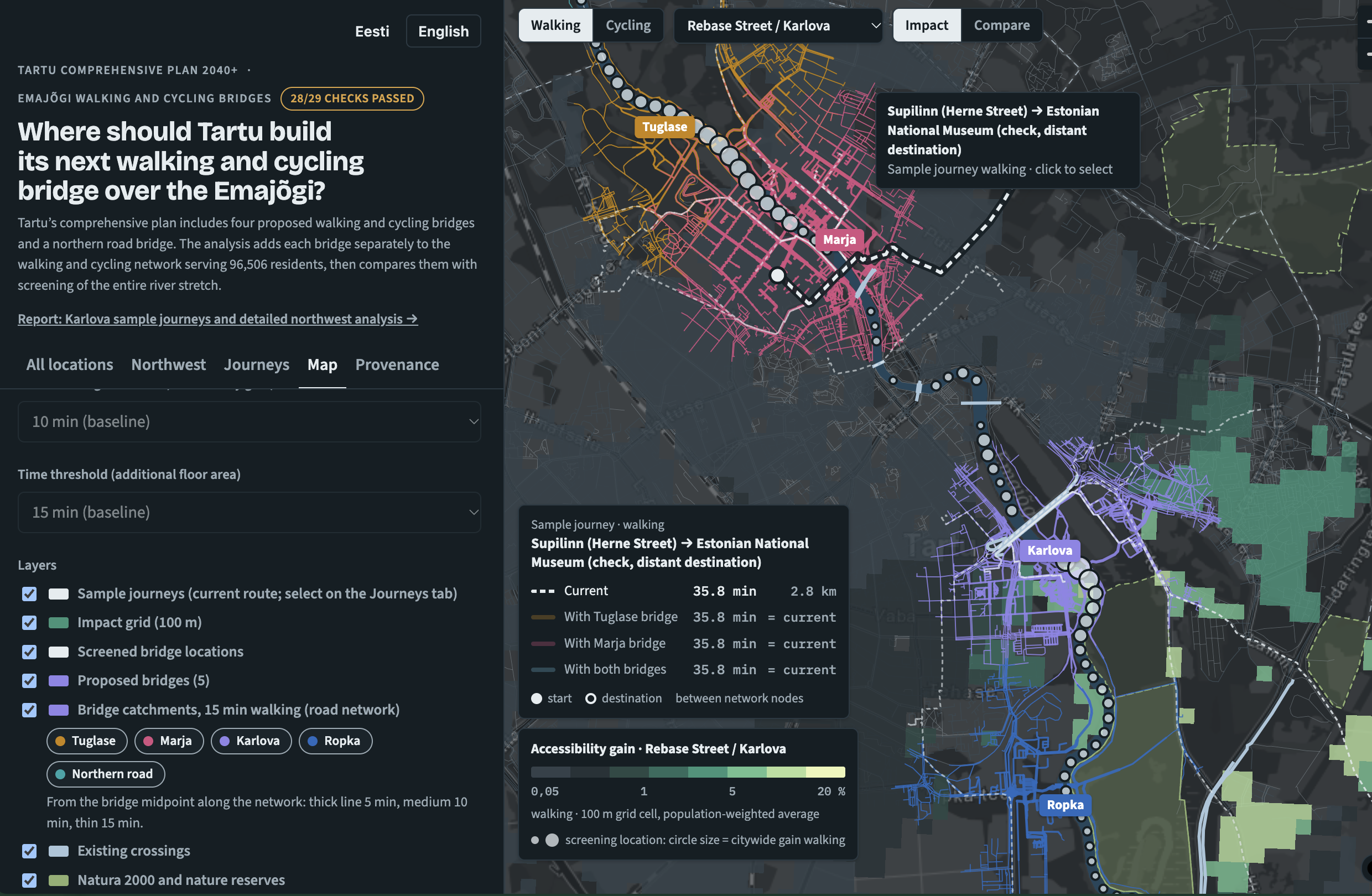
Task: Toggle the Tuglase catchment chip
Action: [86, 741]
